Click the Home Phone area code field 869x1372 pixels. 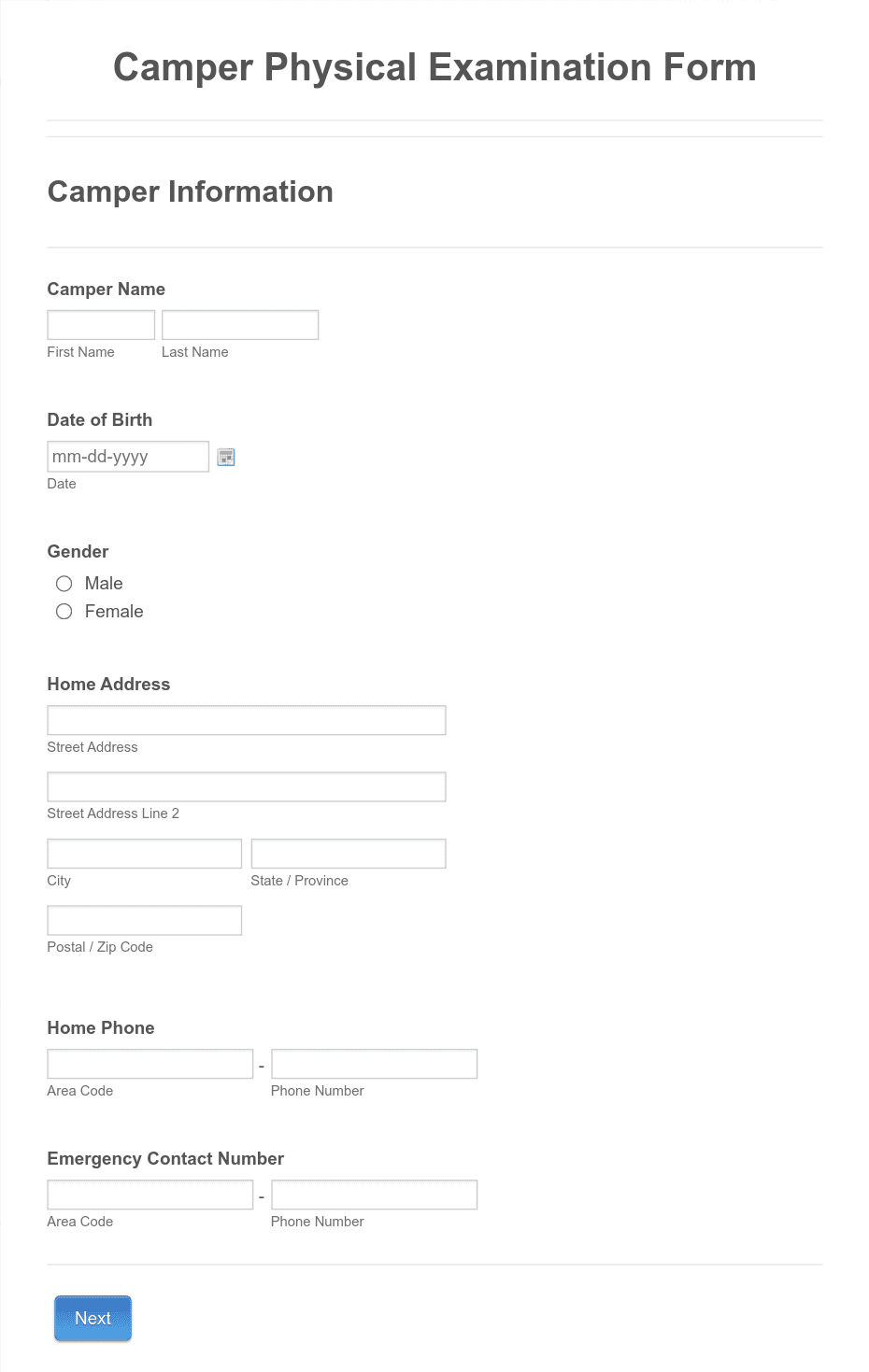coord(150,1063)
